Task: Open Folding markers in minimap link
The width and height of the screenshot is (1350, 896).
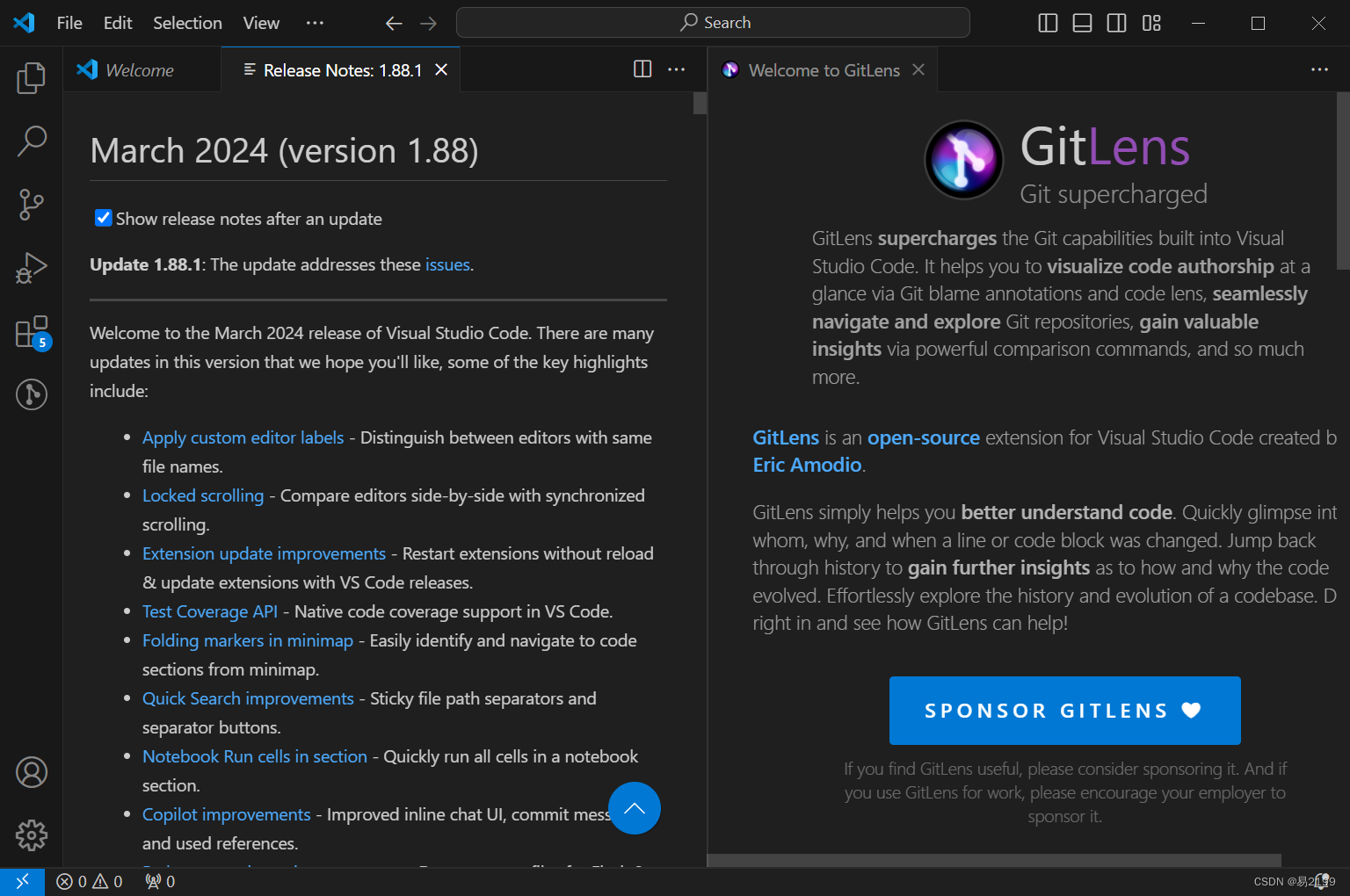Action: click(248, 640)
